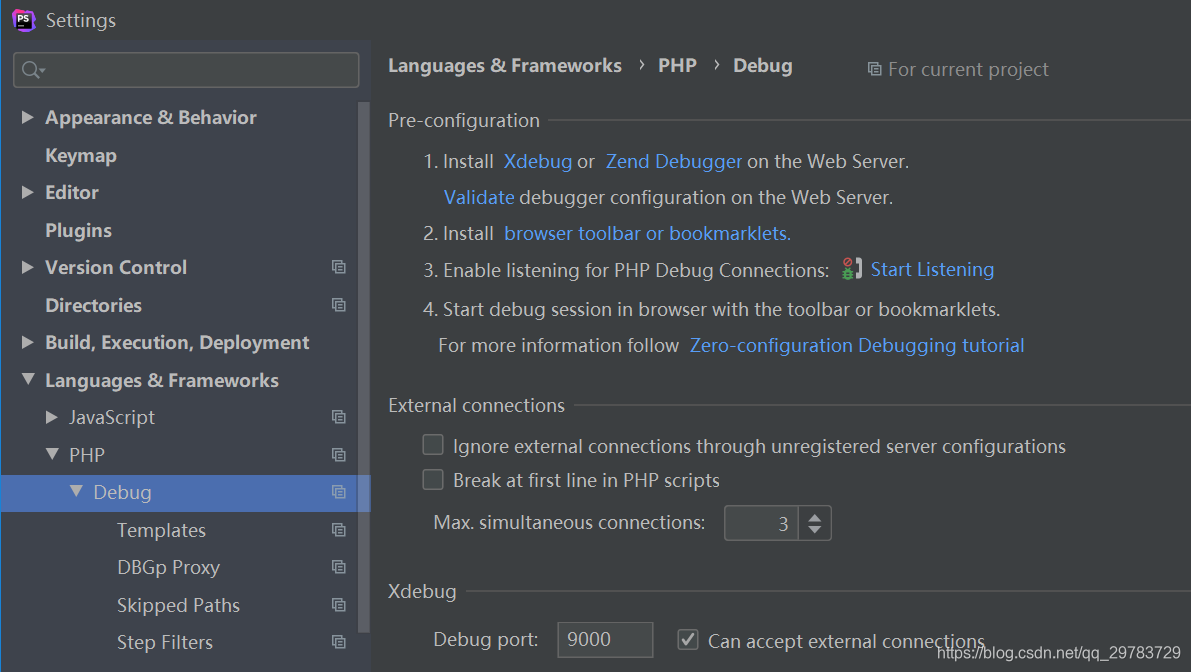Click the project-level icon next to Version Control

tap(339, 267)
